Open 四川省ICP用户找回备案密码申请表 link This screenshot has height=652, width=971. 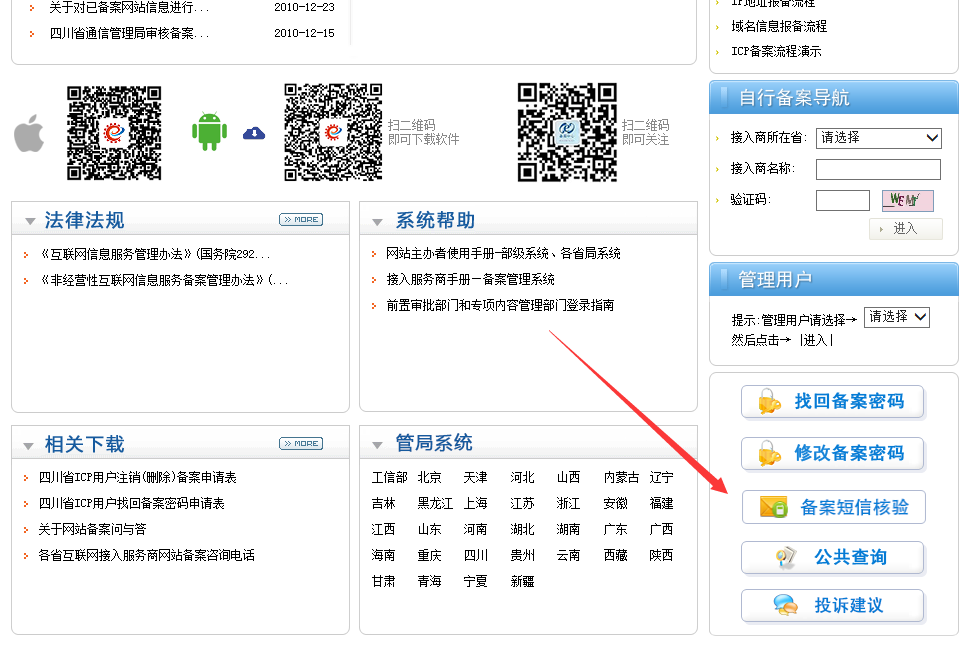coord(131,503)
